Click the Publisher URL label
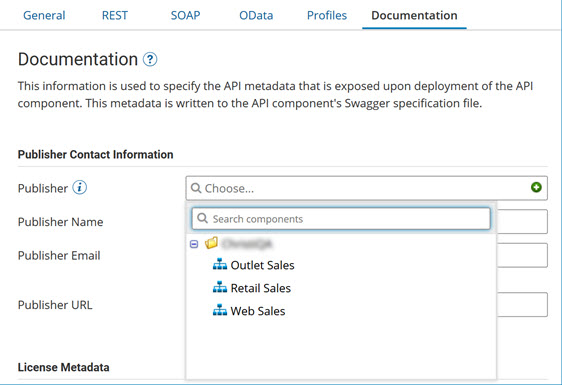 tap(55, 305)
